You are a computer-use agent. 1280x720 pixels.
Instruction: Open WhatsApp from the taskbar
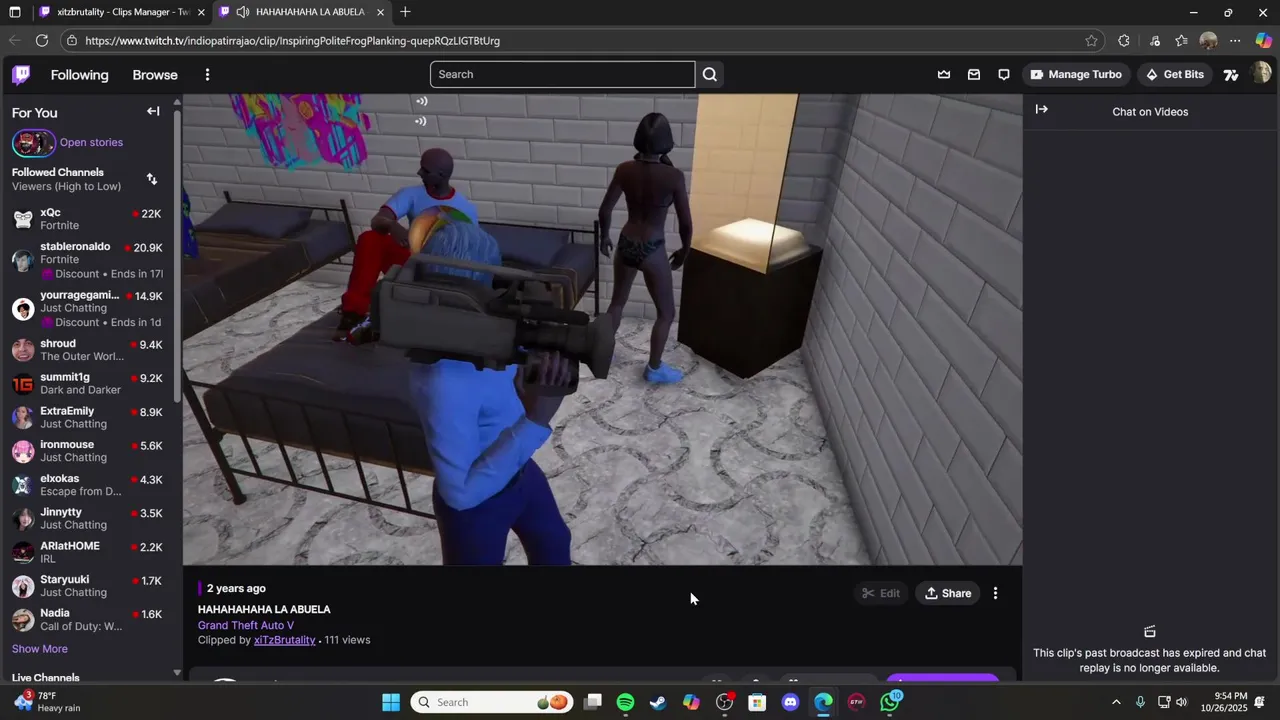pos(889,702)
